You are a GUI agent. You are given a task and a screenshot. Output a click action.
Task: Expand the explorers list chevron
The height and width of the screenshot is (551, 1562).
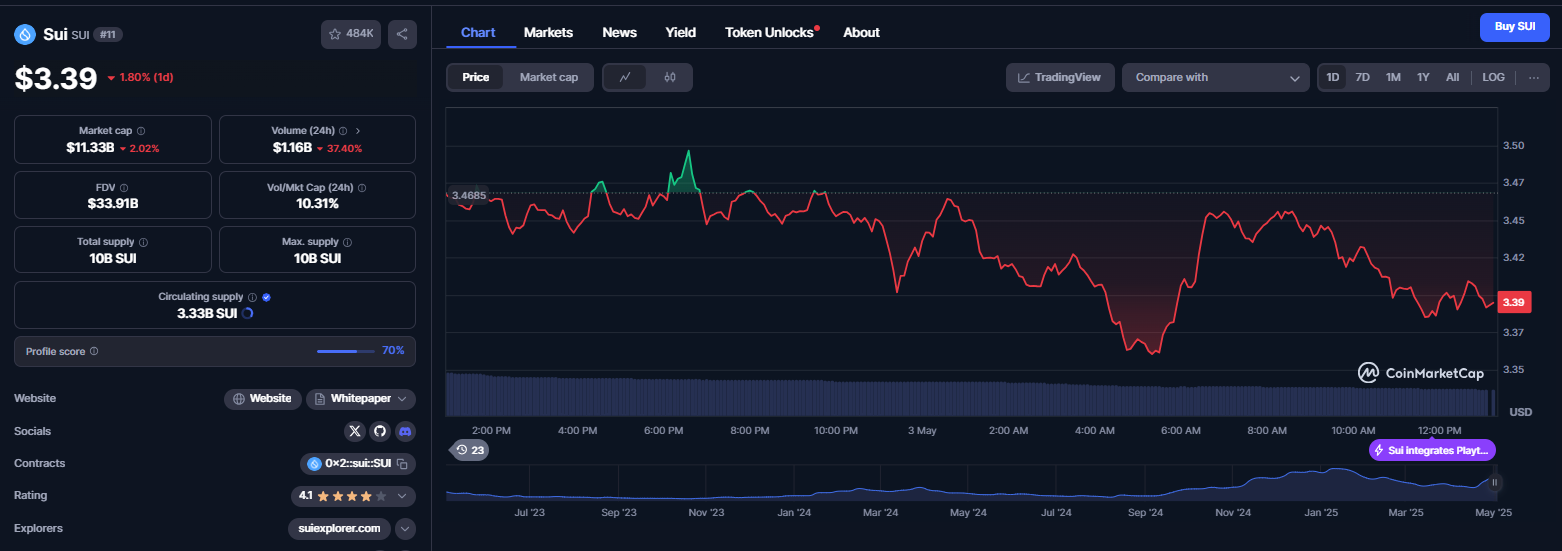point(405,528)
